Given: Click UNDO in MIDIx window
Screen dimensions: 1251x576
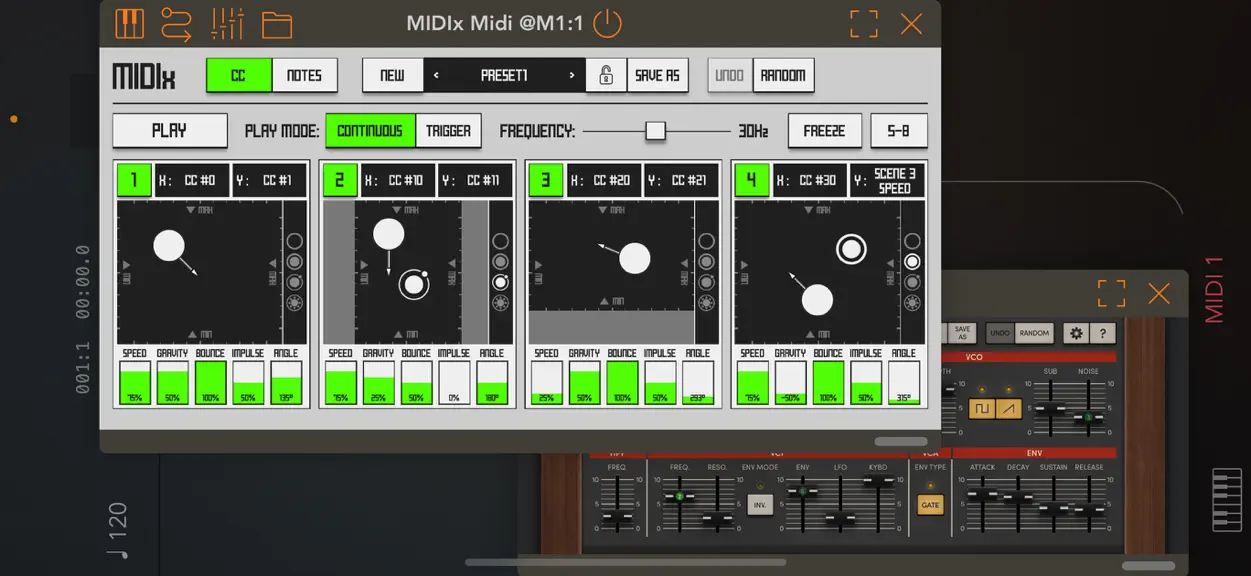Looking at the screenshot, I should pos(730,75).
